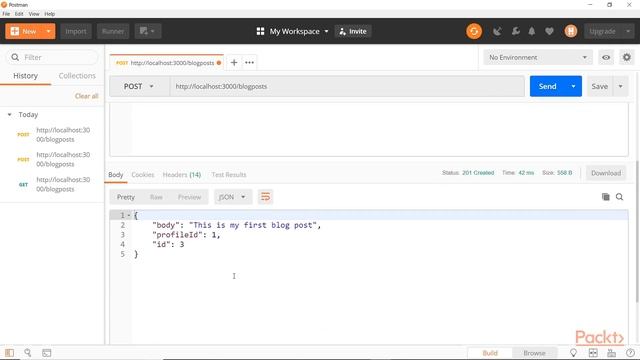Screen dimensions: 640x360
Task: Click the request URL input field
Action: pyautogui.click(x=347, y=87)
